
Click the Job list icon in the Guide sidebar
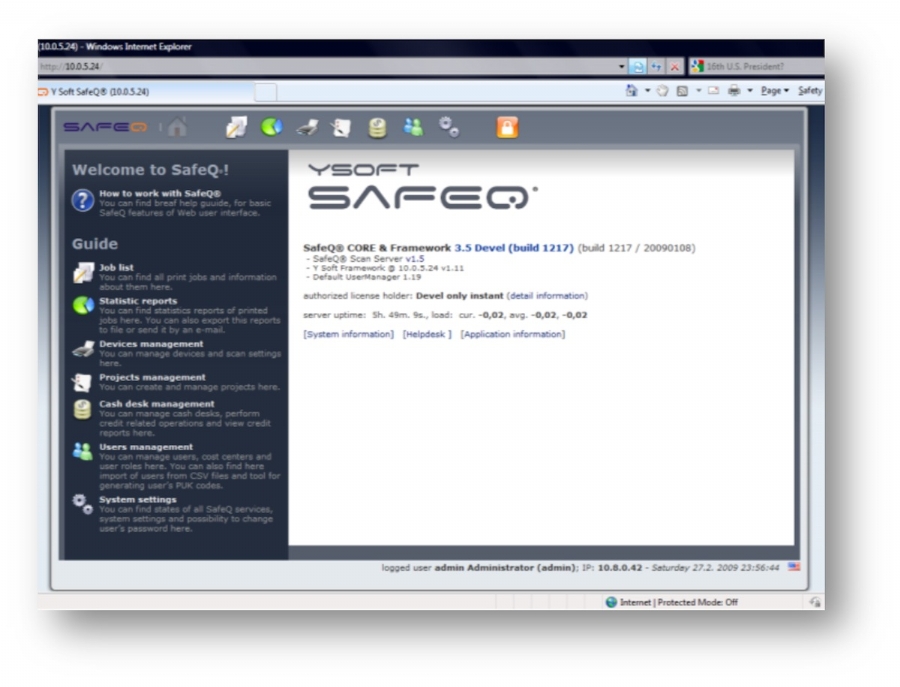83,273
